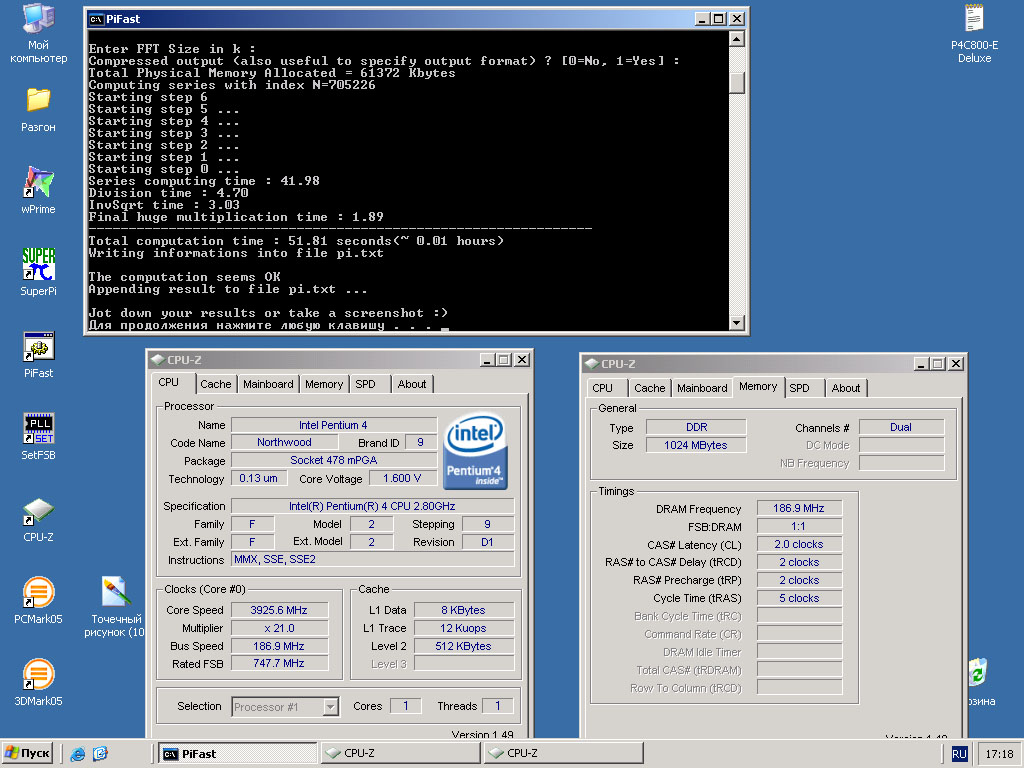Click the memory Size 1024 MBytes field
Viewport: 1024px width, 768px height.
pos(696,445)
